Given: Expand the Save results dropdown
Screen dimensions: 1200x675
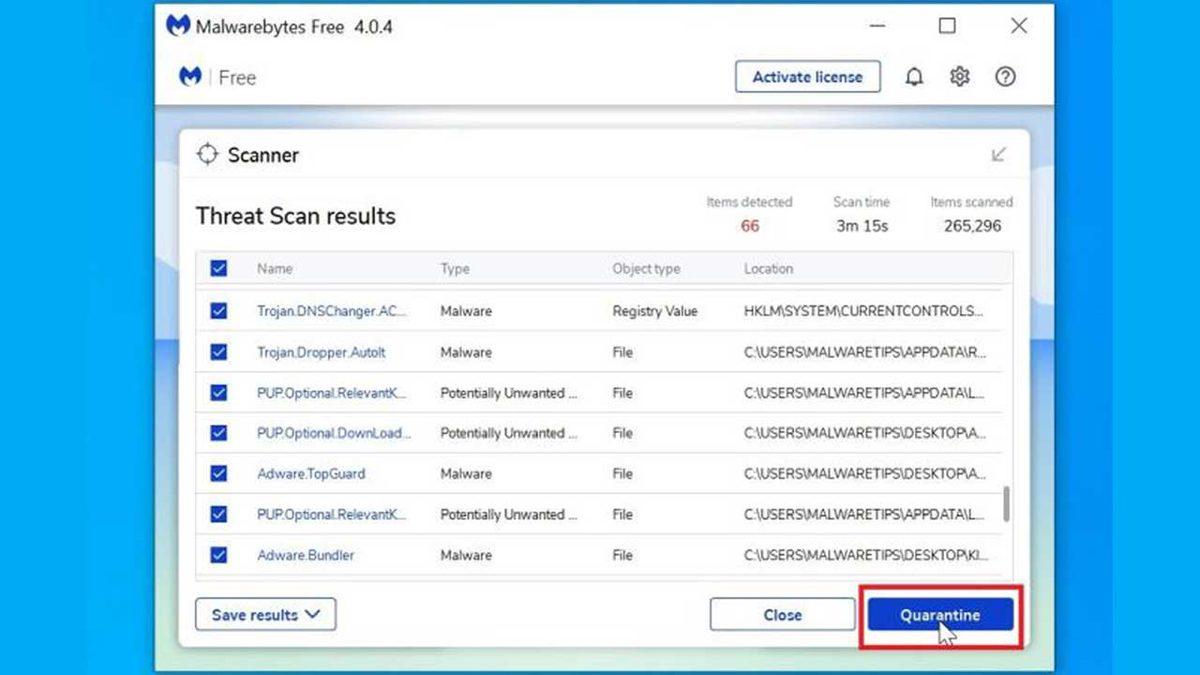Looking at the screenshot, I should coord(265,614).
